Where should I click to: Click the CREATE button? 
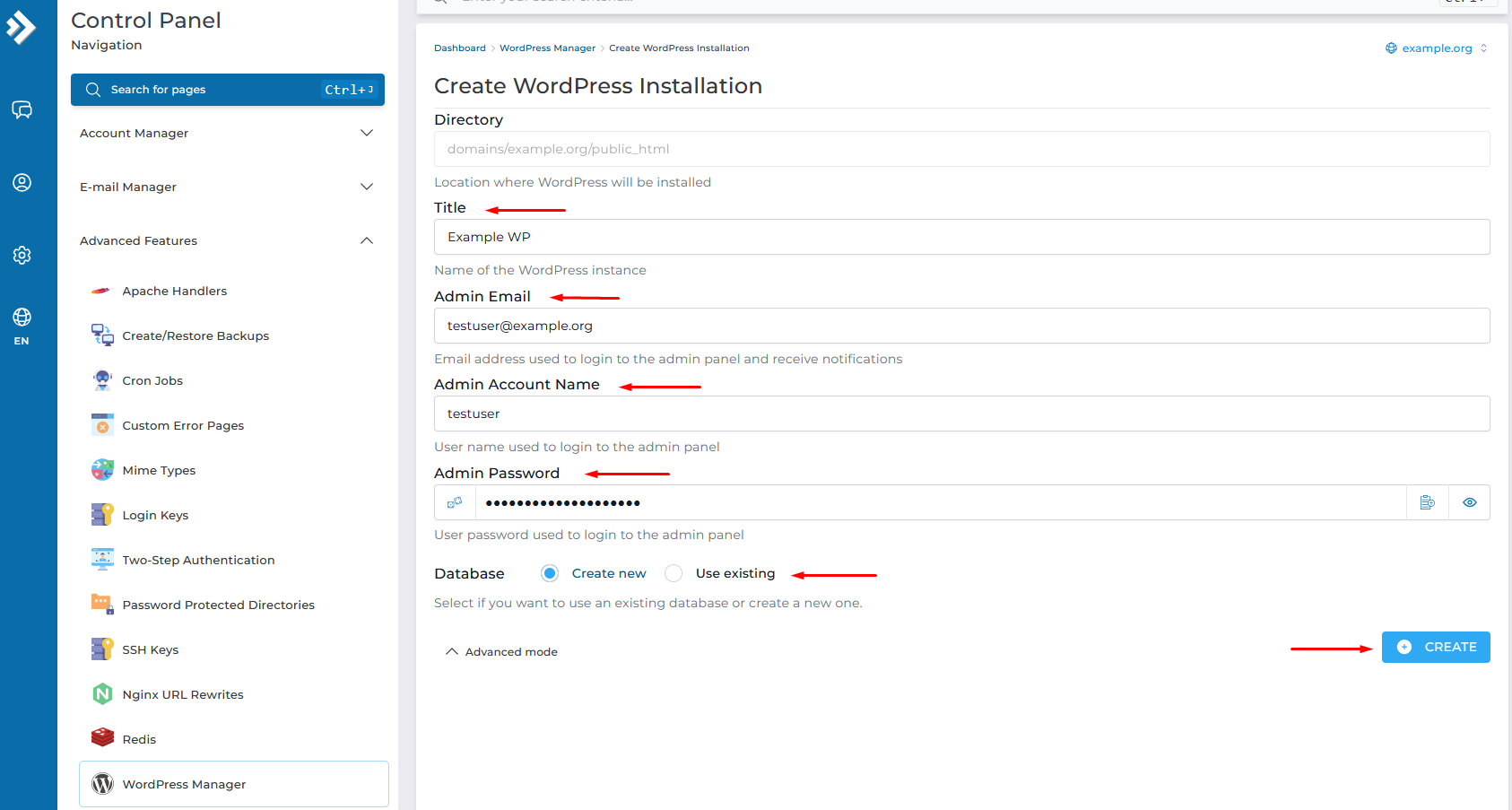point(1436,647)
